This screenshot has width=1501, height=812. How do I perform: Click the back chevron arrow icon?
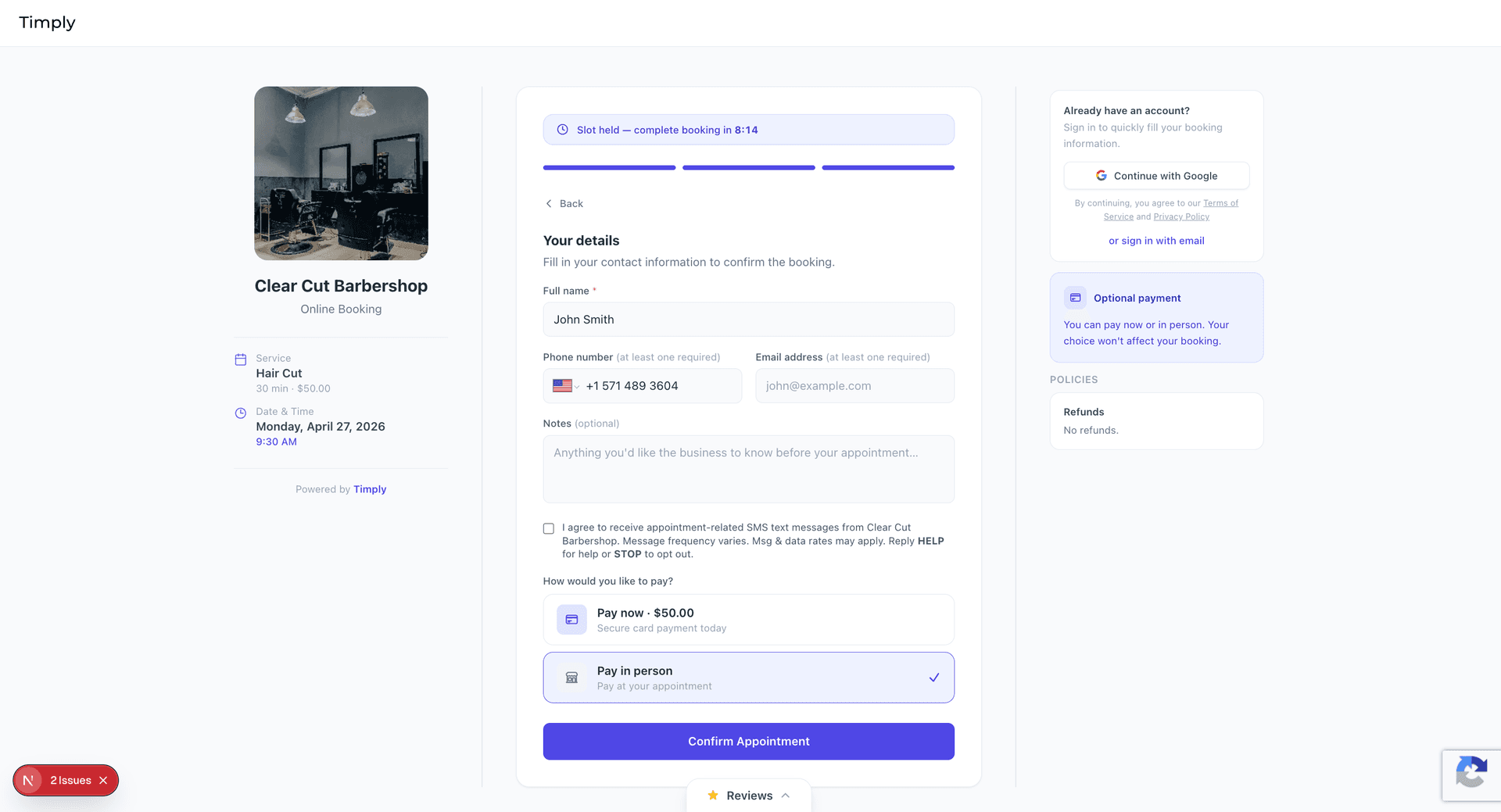549,203
